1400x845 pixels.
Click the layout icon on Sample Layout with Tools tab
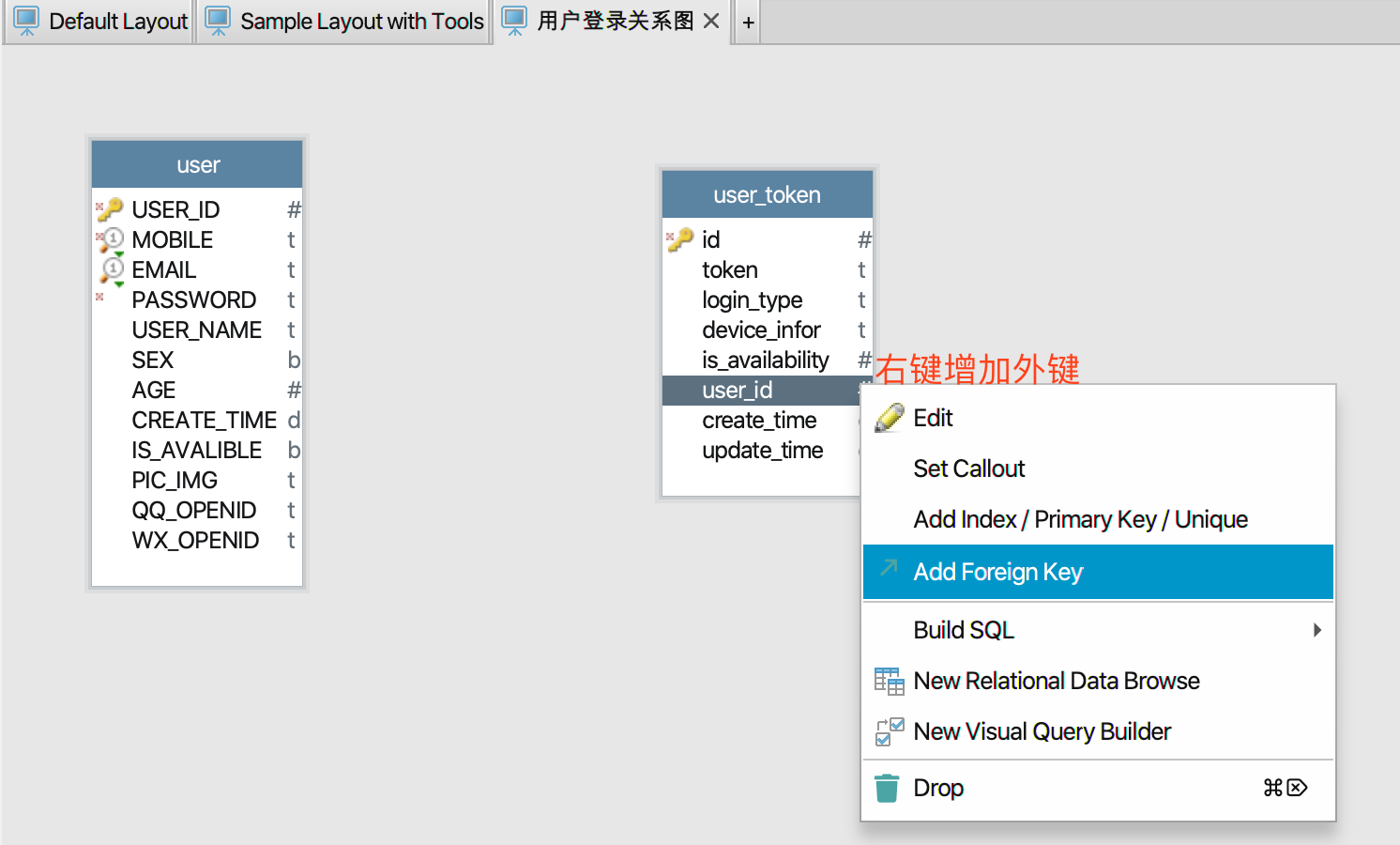(x=218, y=21)
